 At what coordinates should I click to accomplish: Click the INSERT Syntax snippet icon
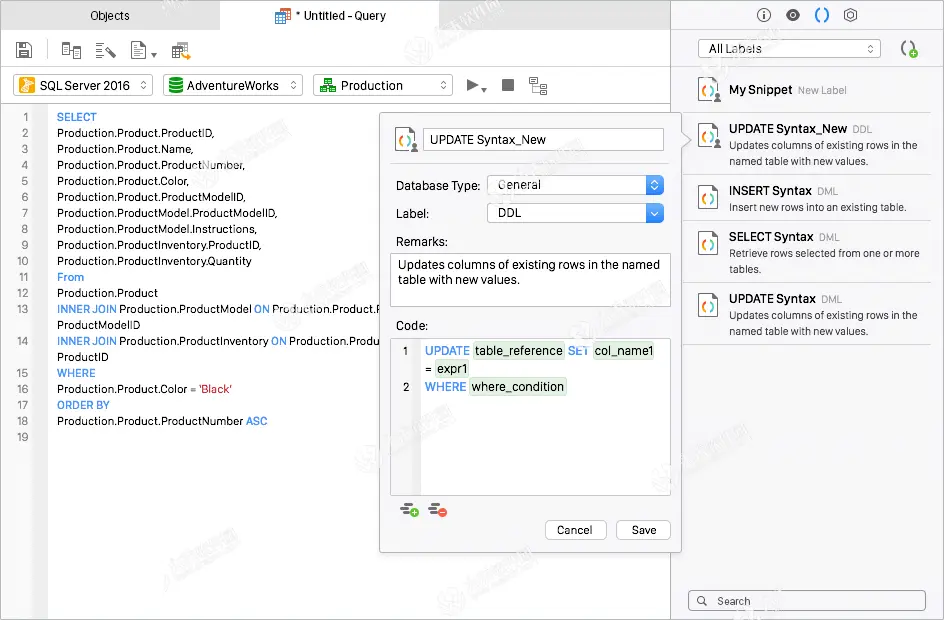point(708,197)
